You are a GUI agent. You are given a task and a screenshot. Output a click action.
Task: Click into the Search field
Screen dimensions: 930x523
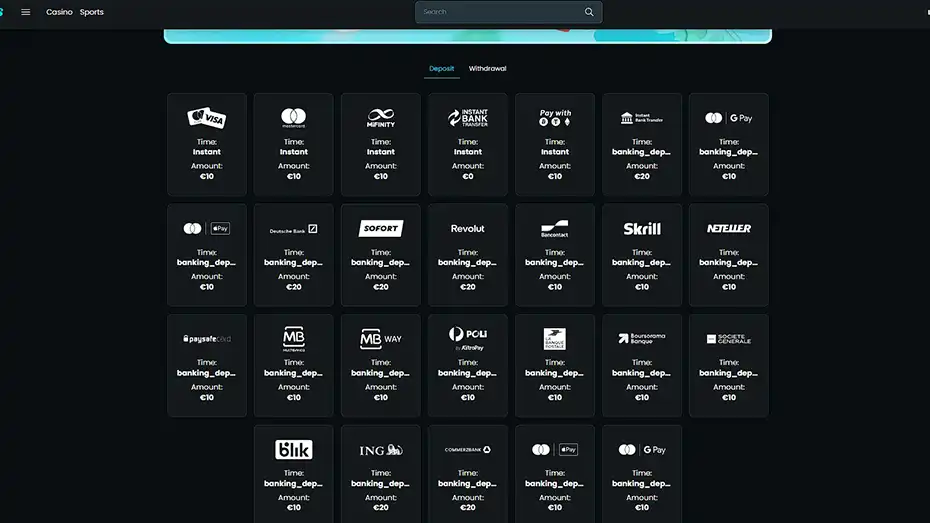coord(508,12)
